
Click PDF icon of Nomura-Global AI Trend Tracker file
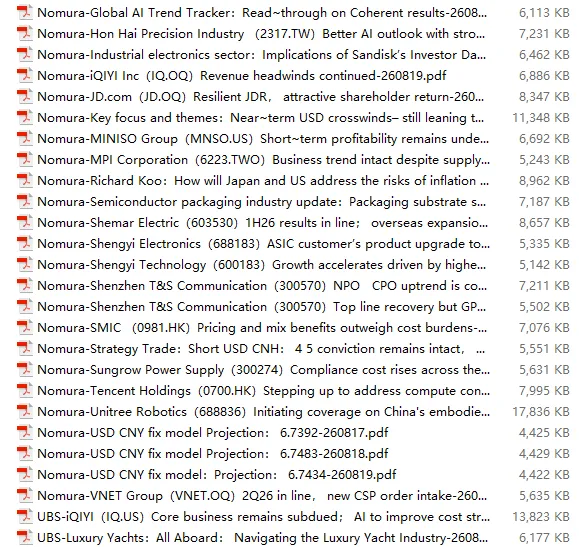(x=25, y=13)
